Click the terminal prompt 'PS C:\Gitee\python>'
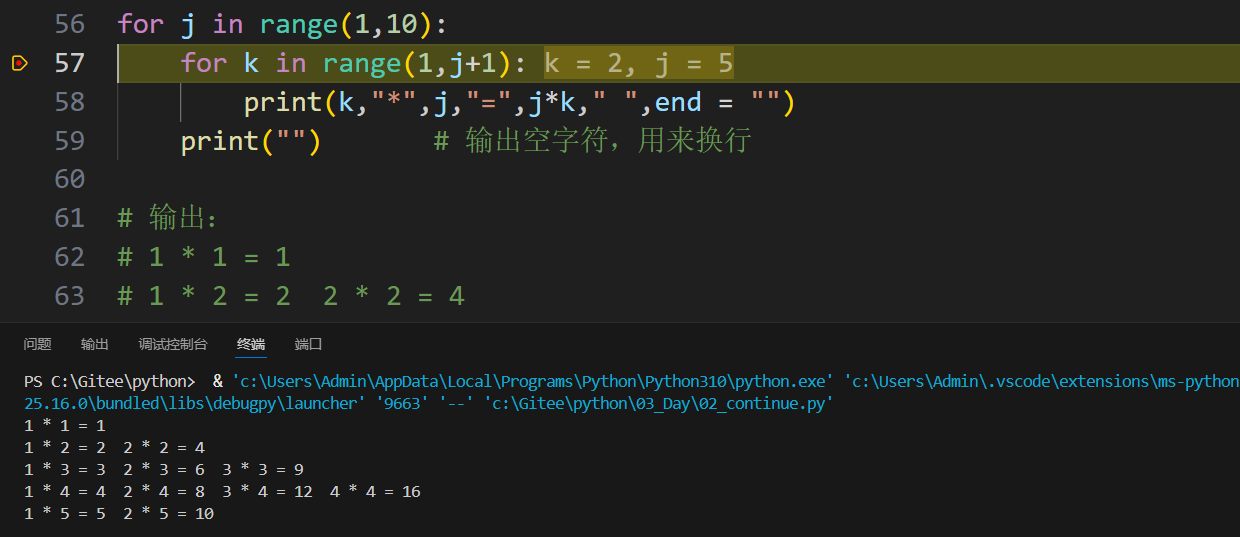Screen dimensions: 1240x537 click(x=110, y=381)
